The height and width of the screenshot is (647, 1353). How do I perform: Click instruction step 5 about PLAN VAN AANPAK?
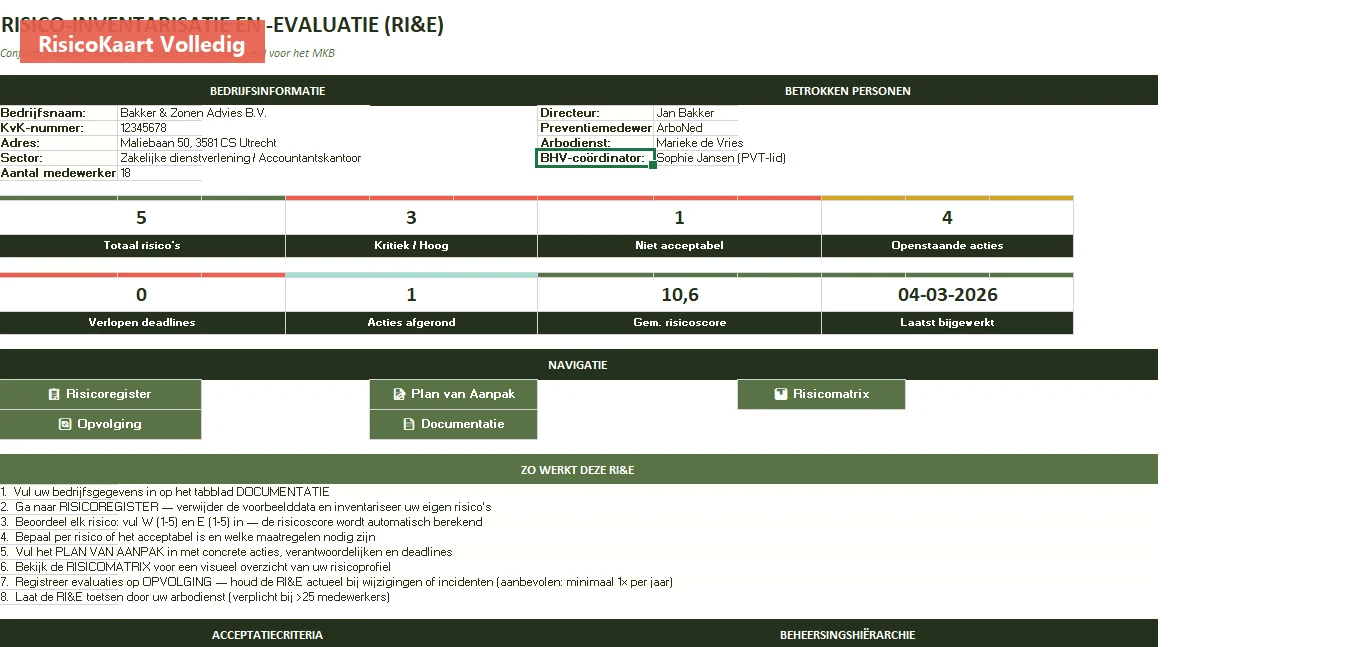226,552
